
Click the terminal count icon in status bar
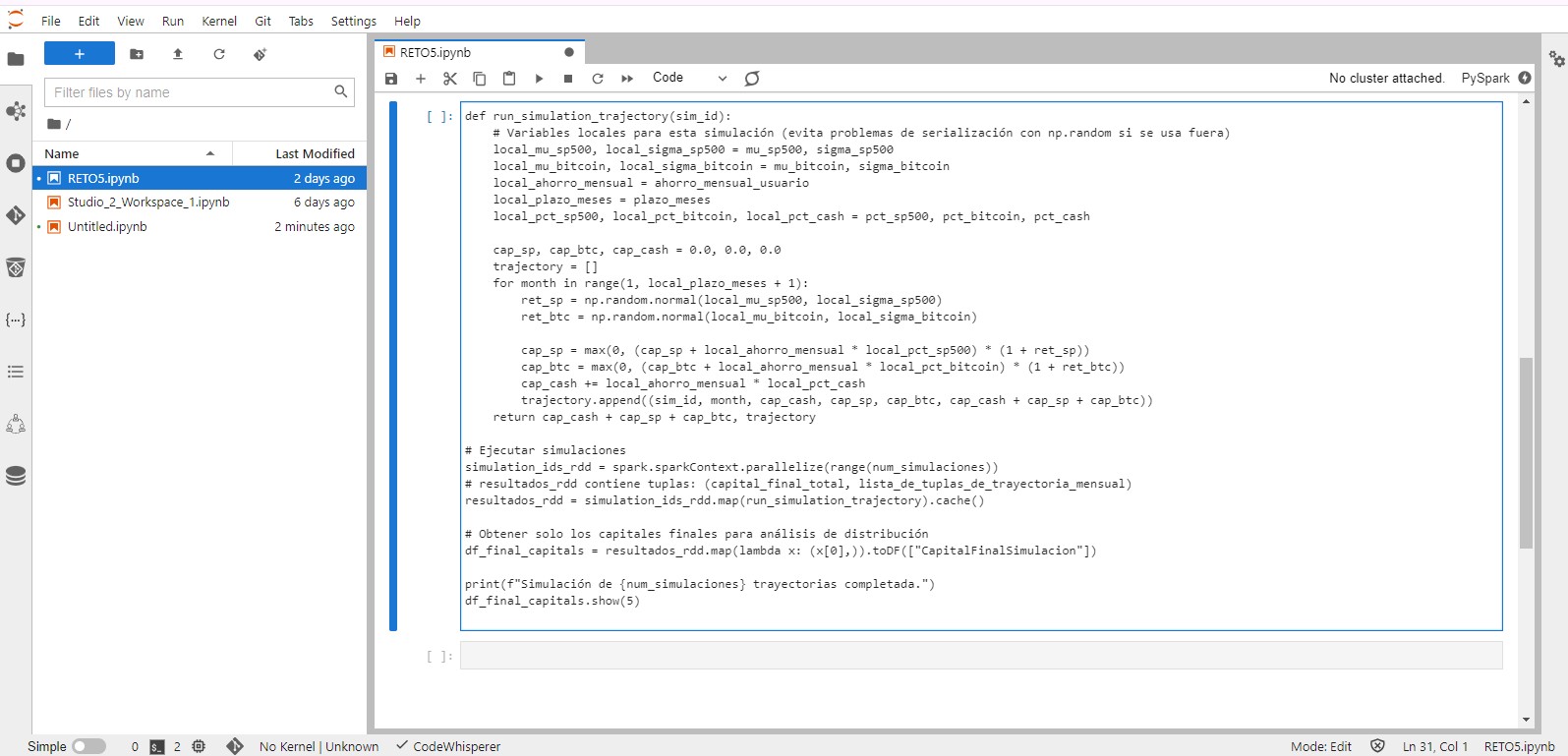[157, 747]
